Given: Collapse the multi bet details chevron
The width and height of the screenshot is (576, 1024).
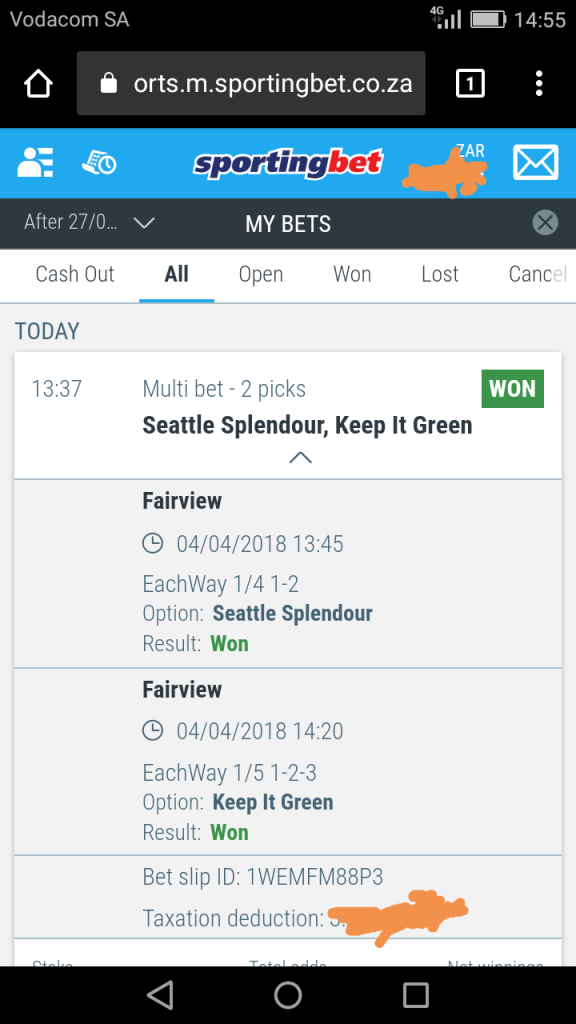Looking at the screenshot, I should tap(300, 458).
